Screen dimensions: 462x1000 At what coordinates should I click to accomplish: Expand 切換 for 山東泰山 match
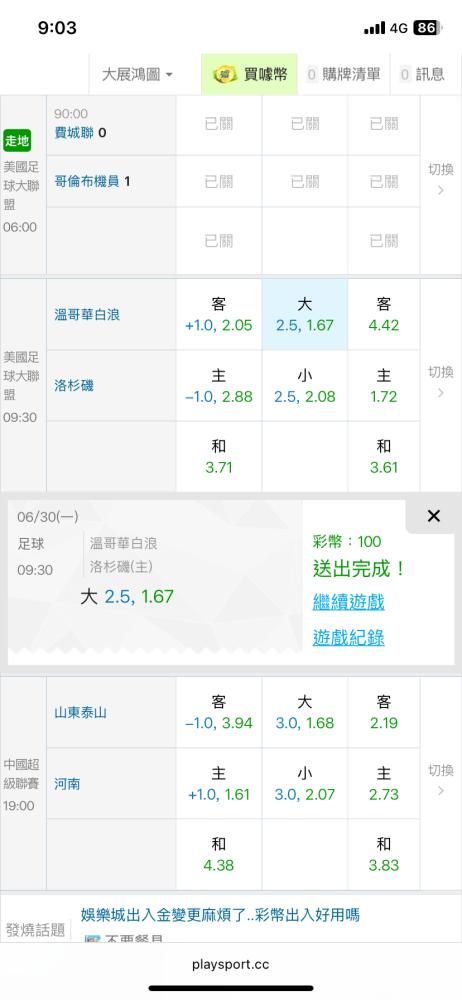coord(441,779)
